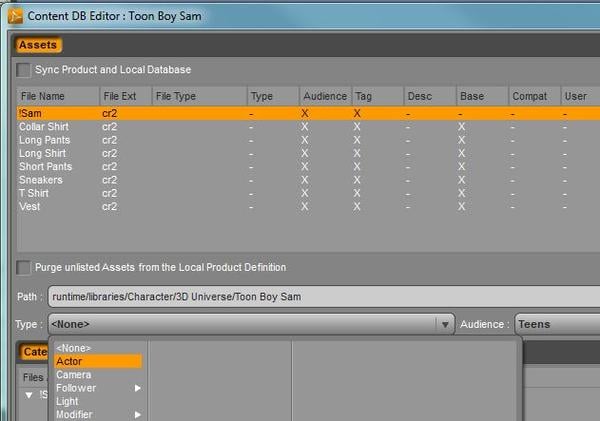Sort by Desc column header
600x421 pixels.
pos(430,96)
